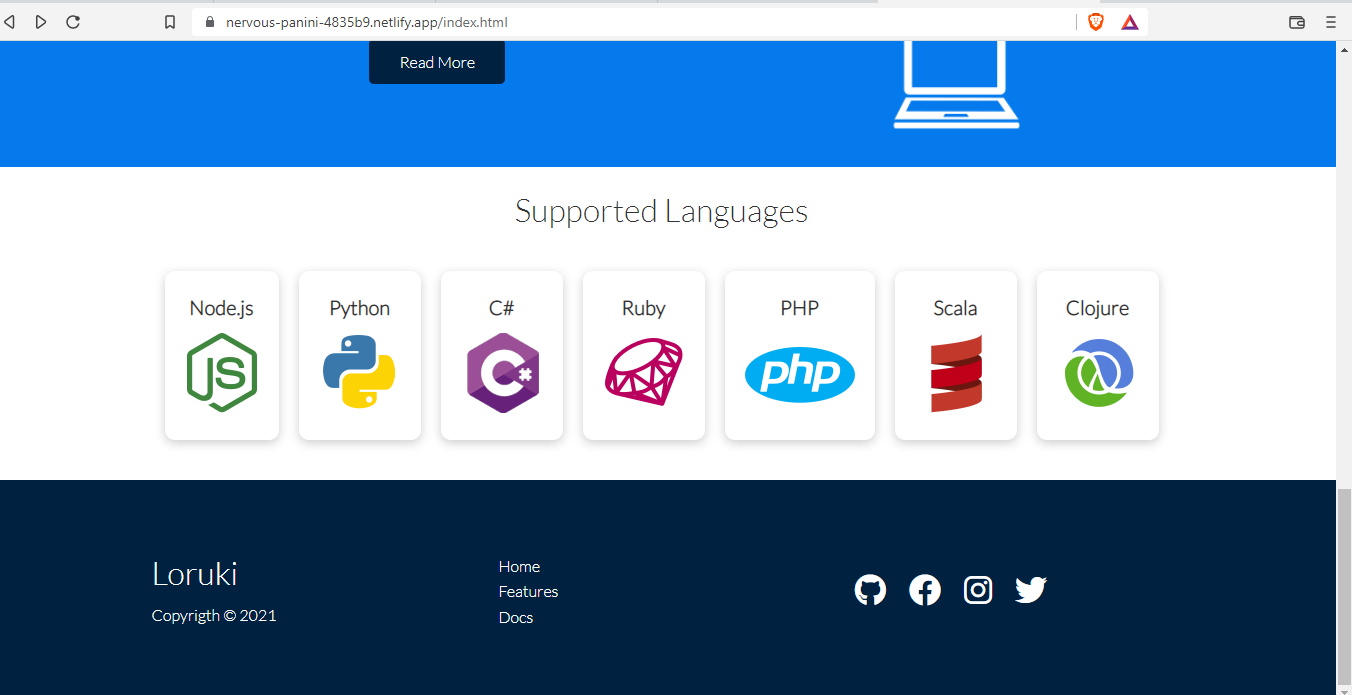Open the Instagram social icon
The width and height of the screenshot is (1352, 695).
[x=978, y=590]
